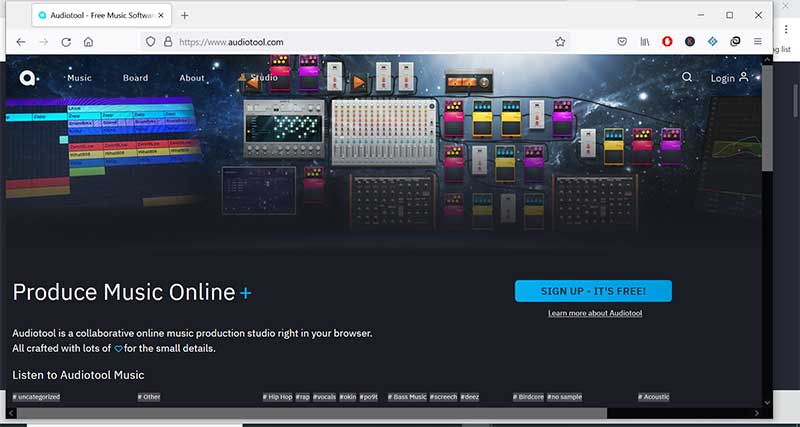800x427 pixels.
Task: Click the site search magnifier icon
Action: pos(687,77)
